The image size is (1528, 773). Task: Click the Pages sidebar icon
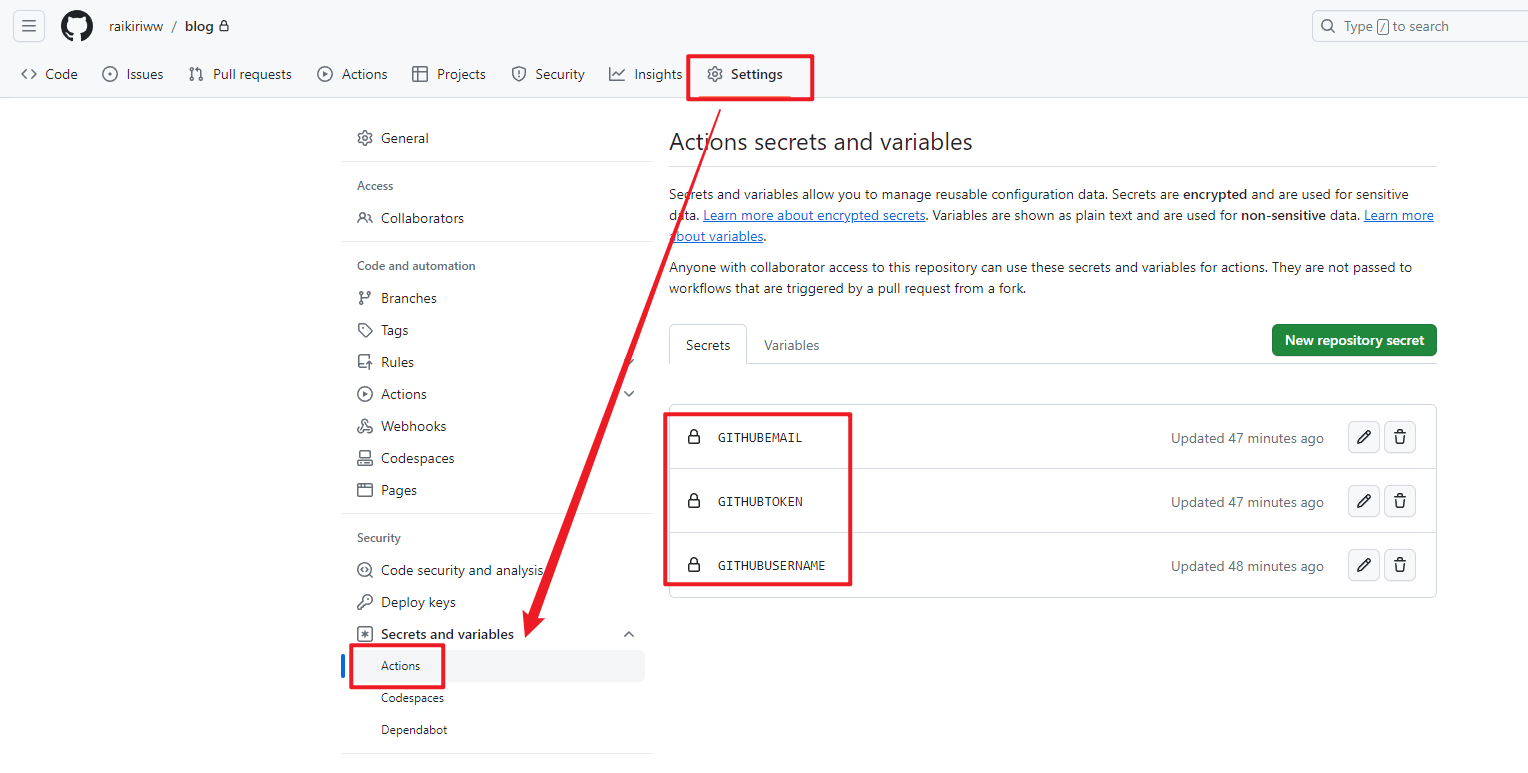[366, 489]
